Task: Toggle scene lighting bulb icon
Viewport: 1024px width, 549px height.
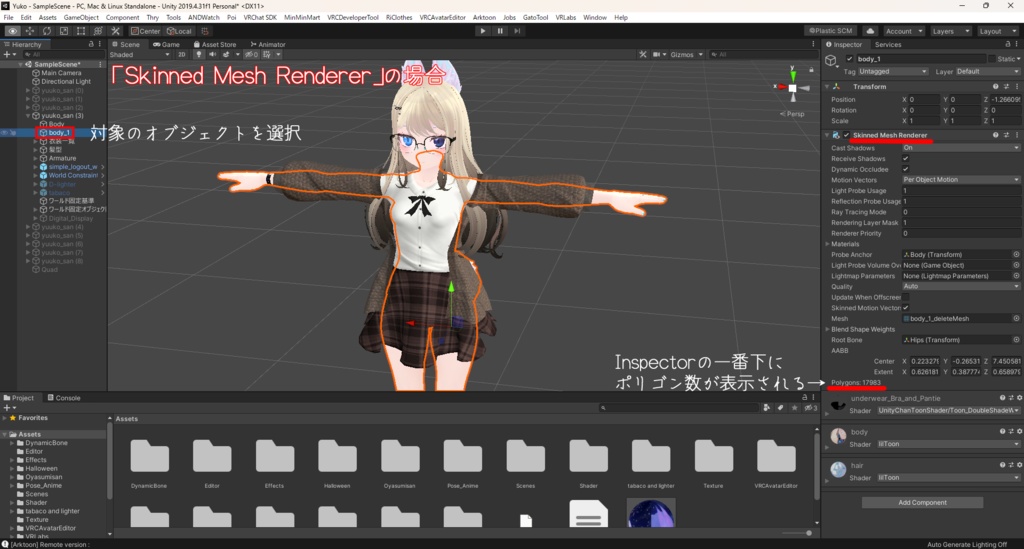Action: tap(199, 54)
